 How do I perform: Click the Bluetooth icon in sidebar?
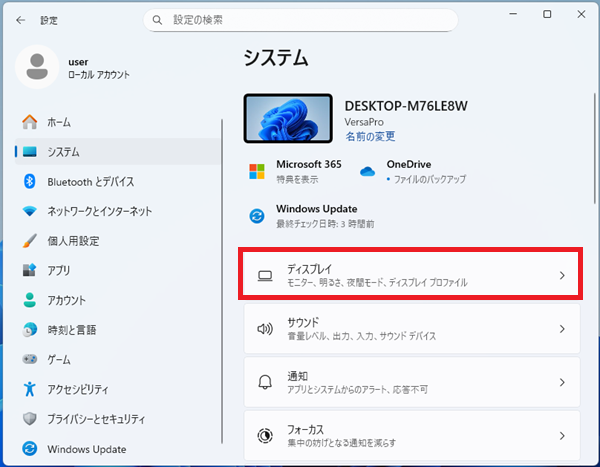click(x=30, y=181)
